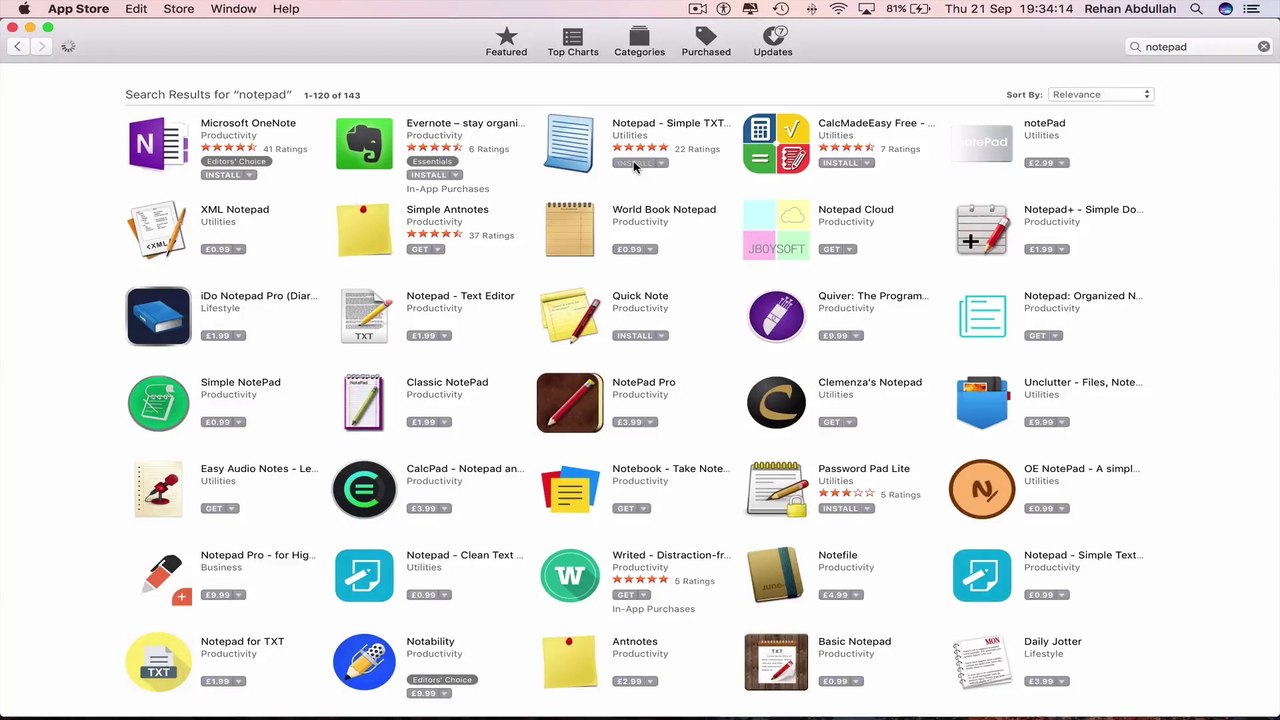This screenshot has width=1280, height=720.
Task: Go to Featured section
Action: click(506, 42)
